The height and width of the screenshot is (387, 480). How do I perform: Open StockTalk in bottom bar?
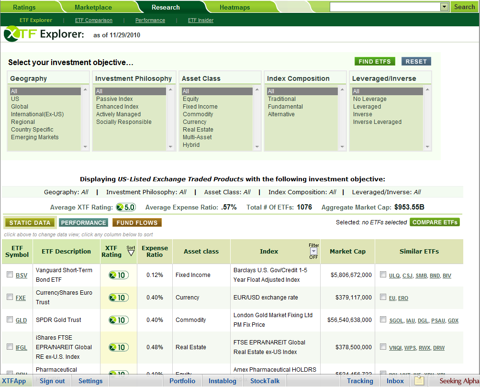(265, 381)
